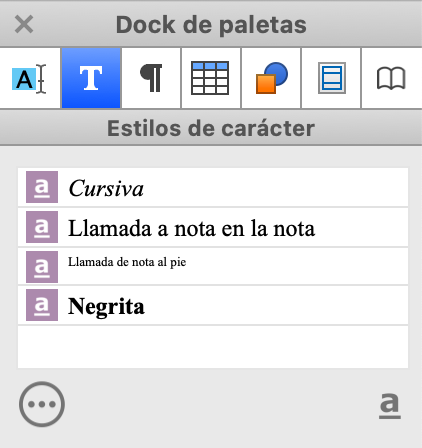The width and height of the screenshot is (422, 448).
Task: Open the paragraph styles pilcrow palette
Action: (151, 78)
